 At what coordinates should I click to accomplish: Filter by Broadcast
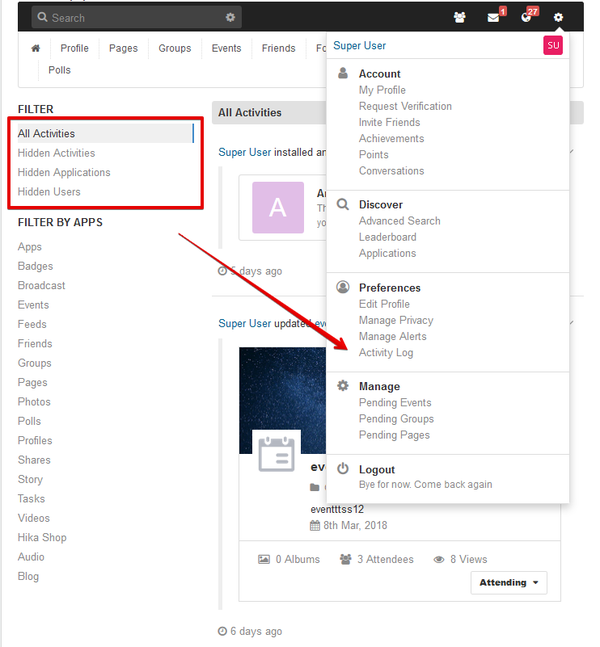point(41,286)
